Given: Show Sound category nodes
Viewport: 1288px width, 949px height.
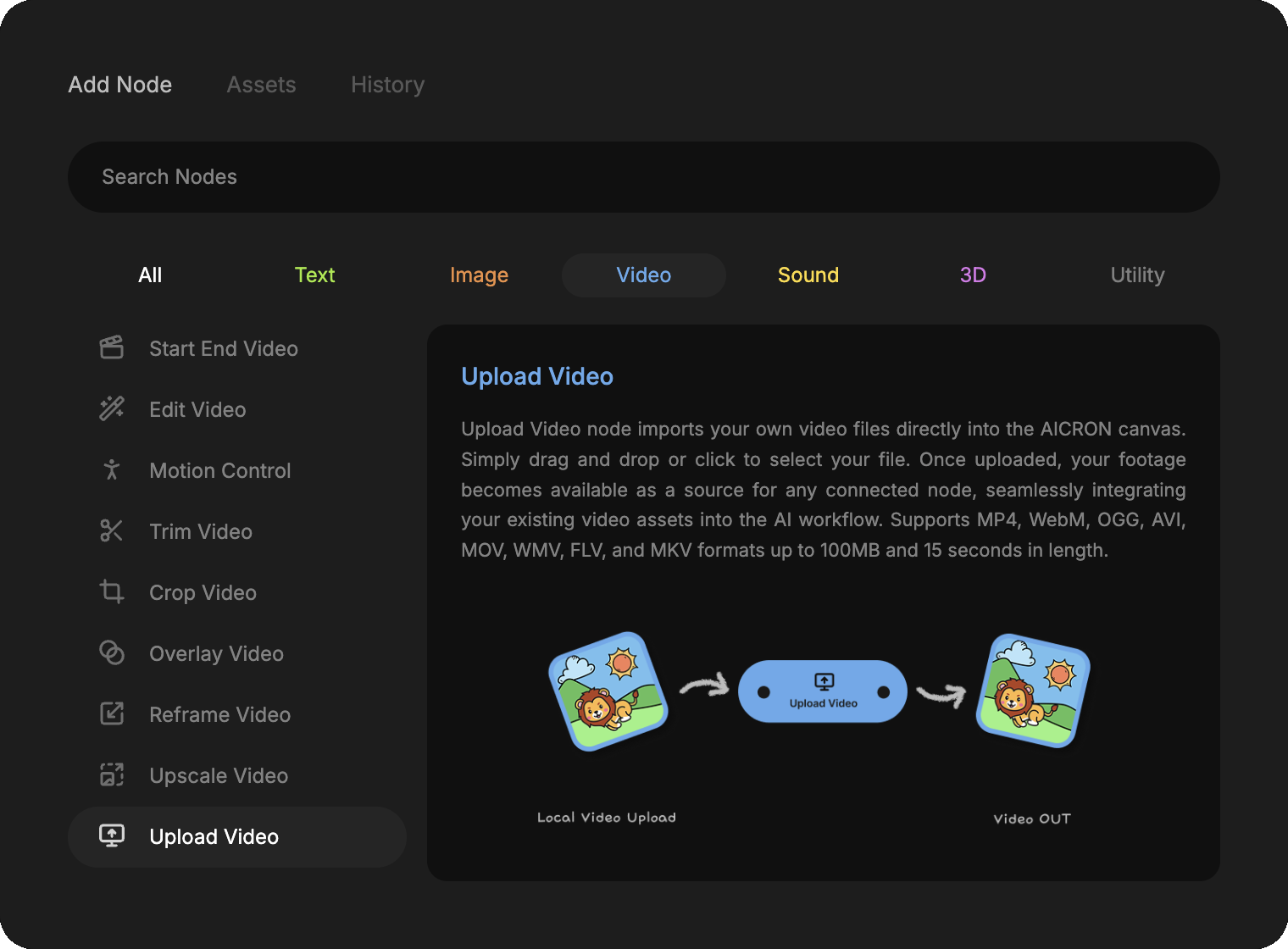Looking at the screenshot, I should pyautogui.click(x=808, y=275).
